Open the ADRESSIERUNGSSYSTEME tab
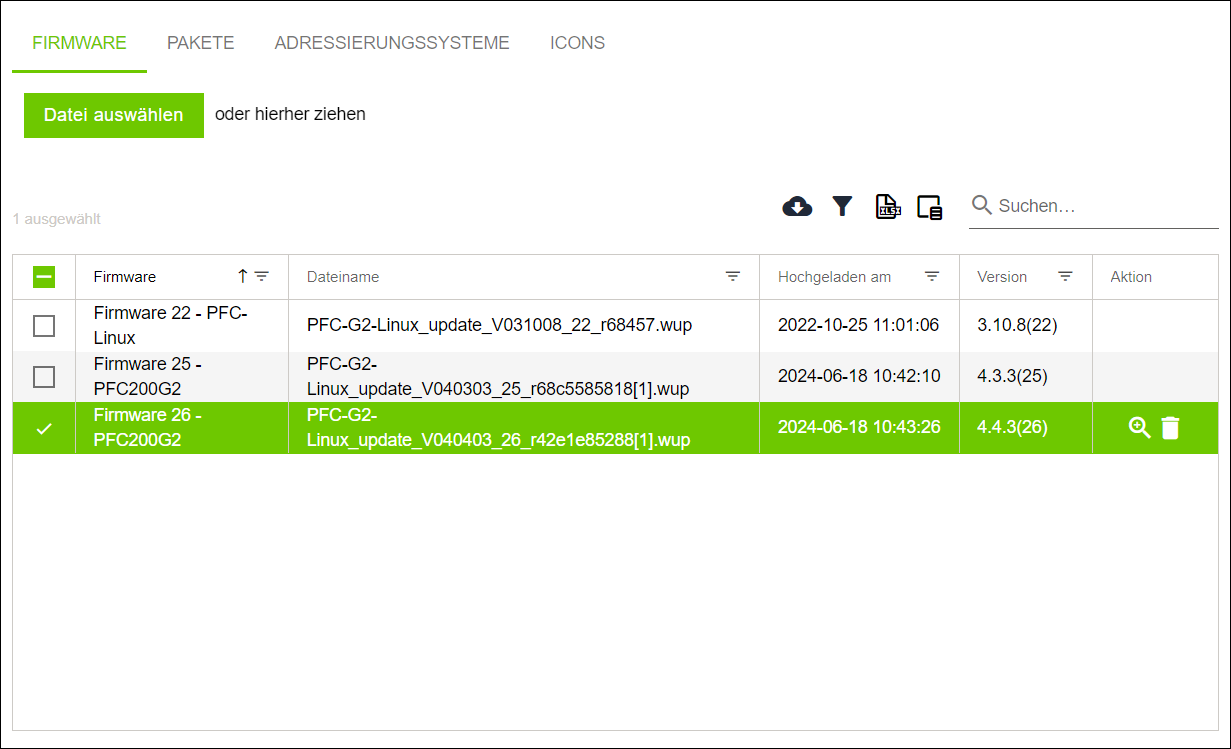The image size is (1231, 749). point(392,42)
